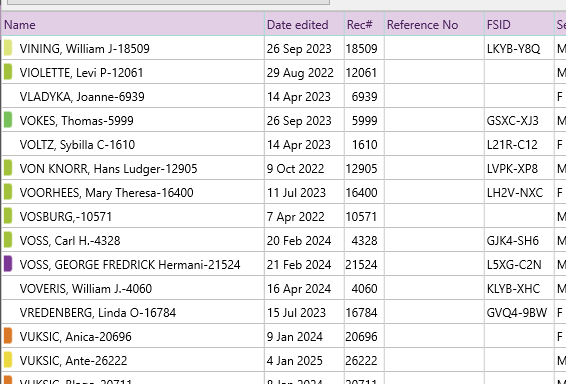566x384 pixels.
Task: Select VOSS, Carl H.-4328
Action: click(70, 241)
